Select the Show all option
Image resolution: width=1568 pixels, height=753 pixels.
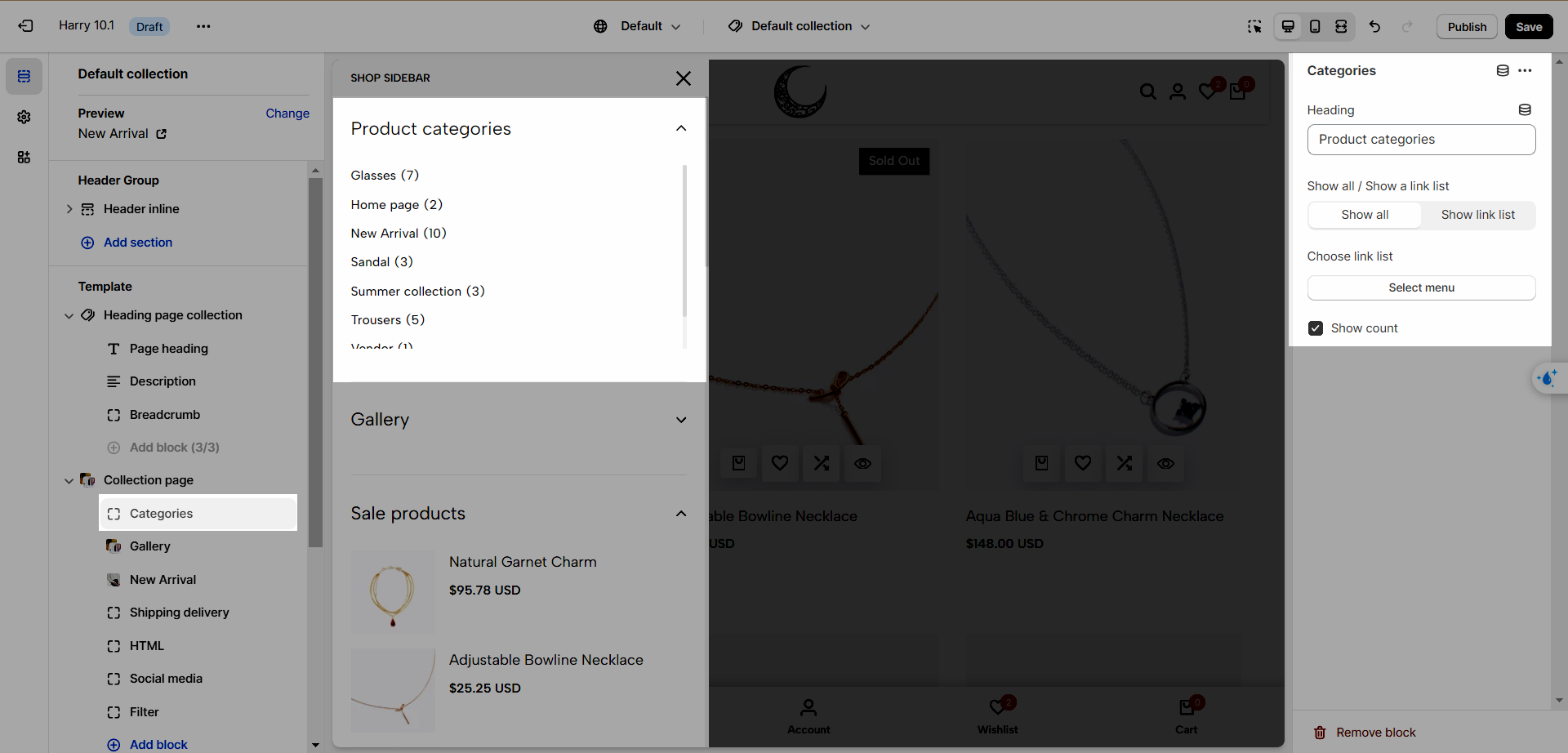coord(1365,215)
